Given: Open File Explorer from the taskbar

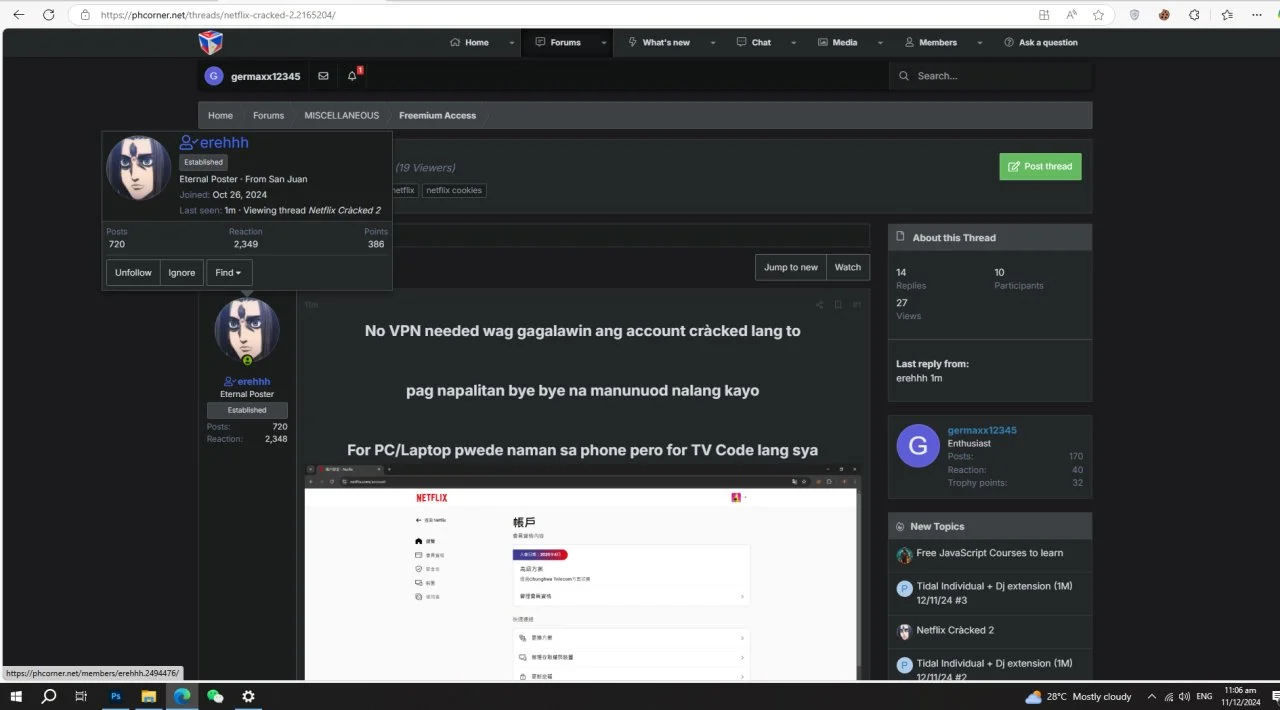Looking at the screenshot, I should [148, 696].
